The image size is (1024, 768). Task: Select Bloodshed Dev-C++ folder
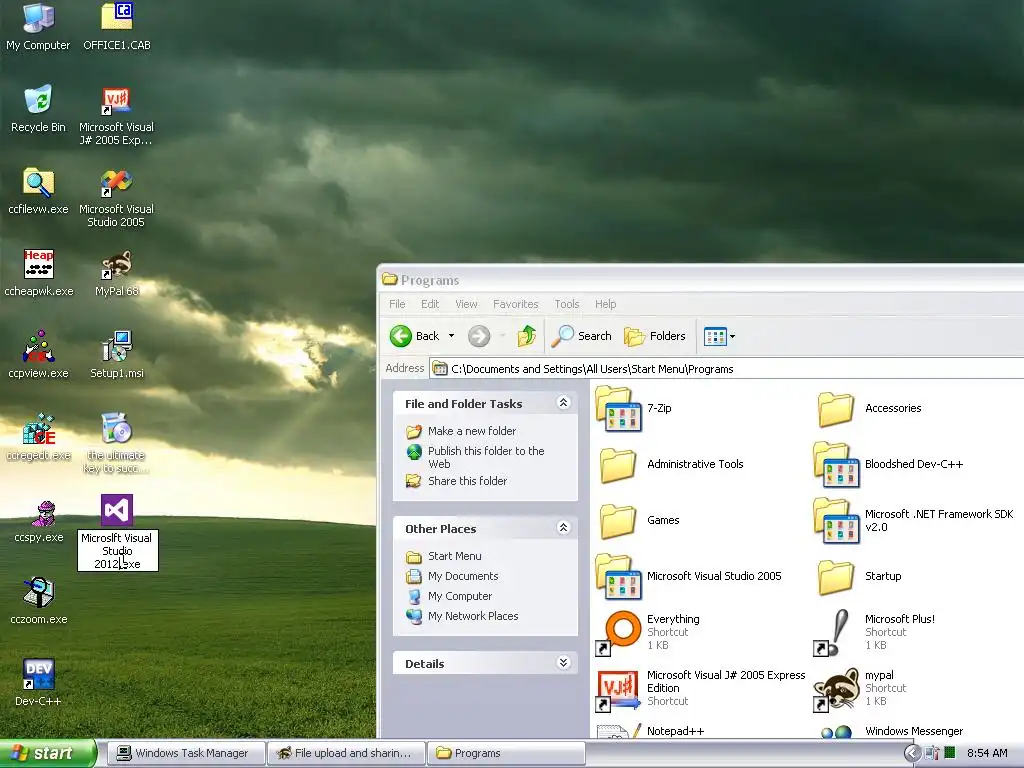[x=888, y=464]
